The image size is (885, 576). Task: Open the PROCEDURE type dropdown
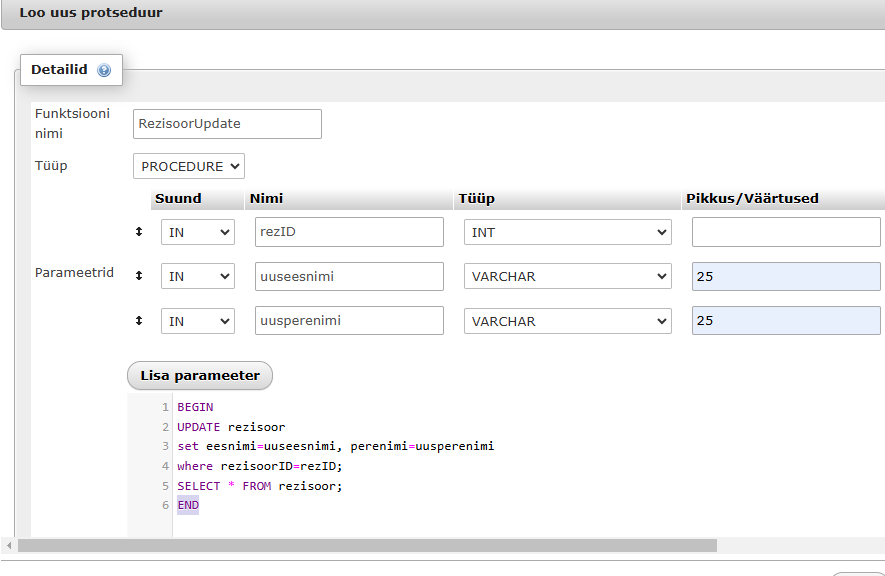coord(189,166)
